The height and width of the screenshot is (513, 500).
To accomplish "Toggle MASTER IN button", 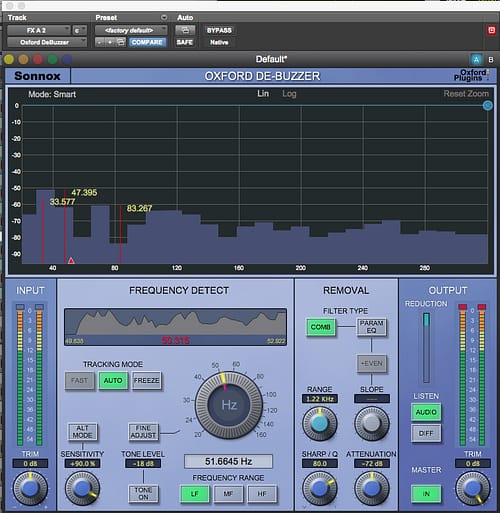I will 426,493.
